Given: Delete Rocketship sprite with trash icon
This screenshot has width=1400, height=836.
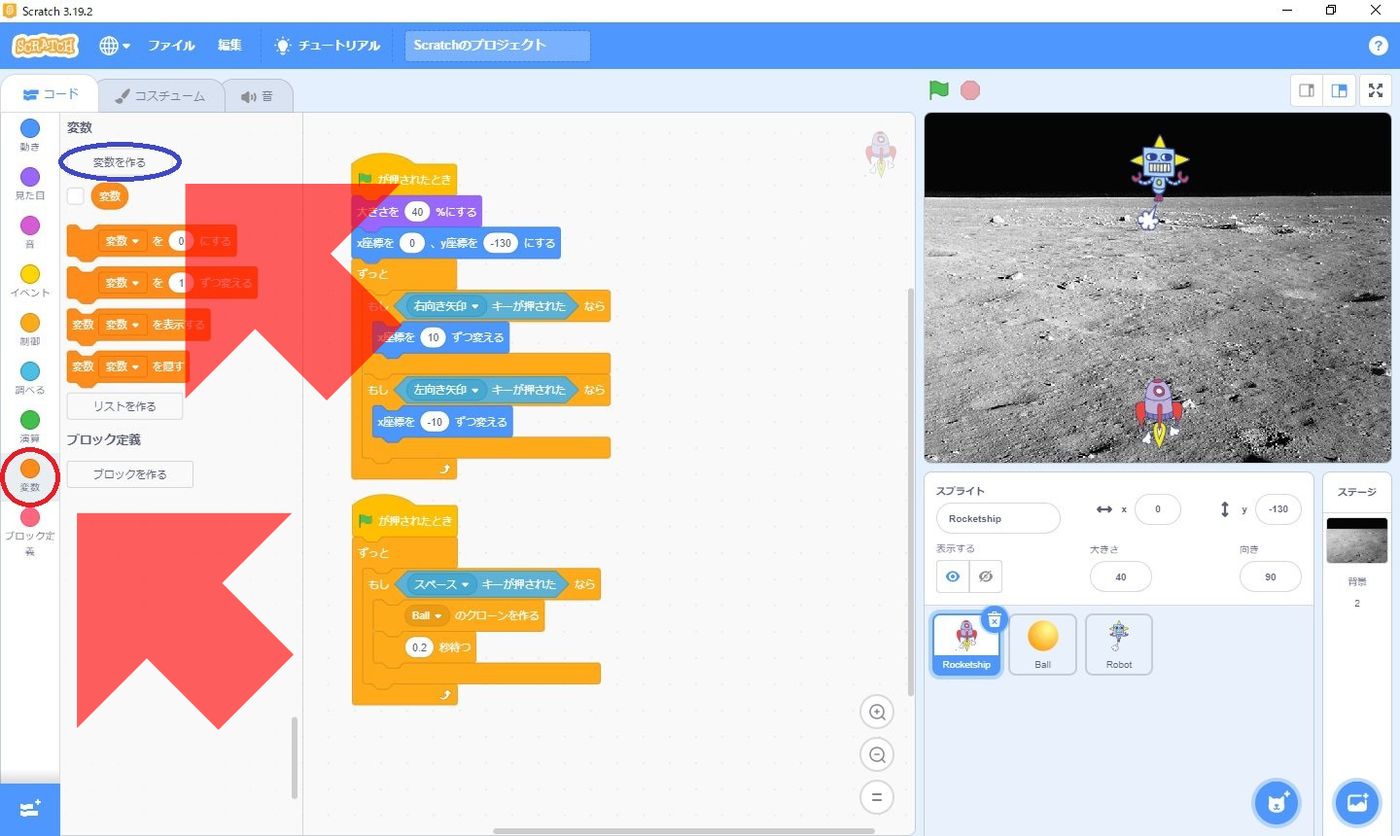Looking at the screenshot, I should click(993, 620).
